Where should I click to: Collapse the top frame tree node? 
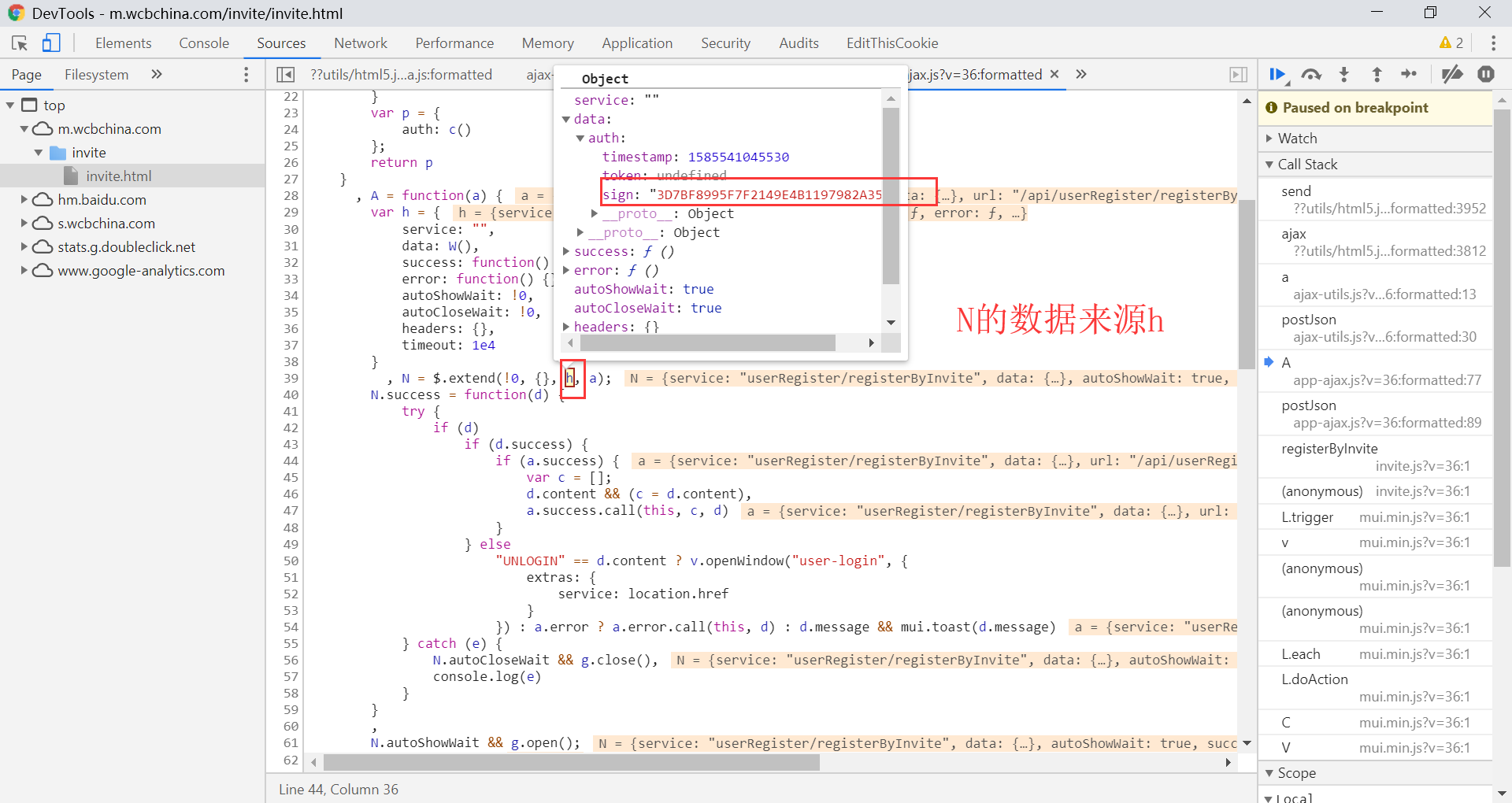click(10, 105)
